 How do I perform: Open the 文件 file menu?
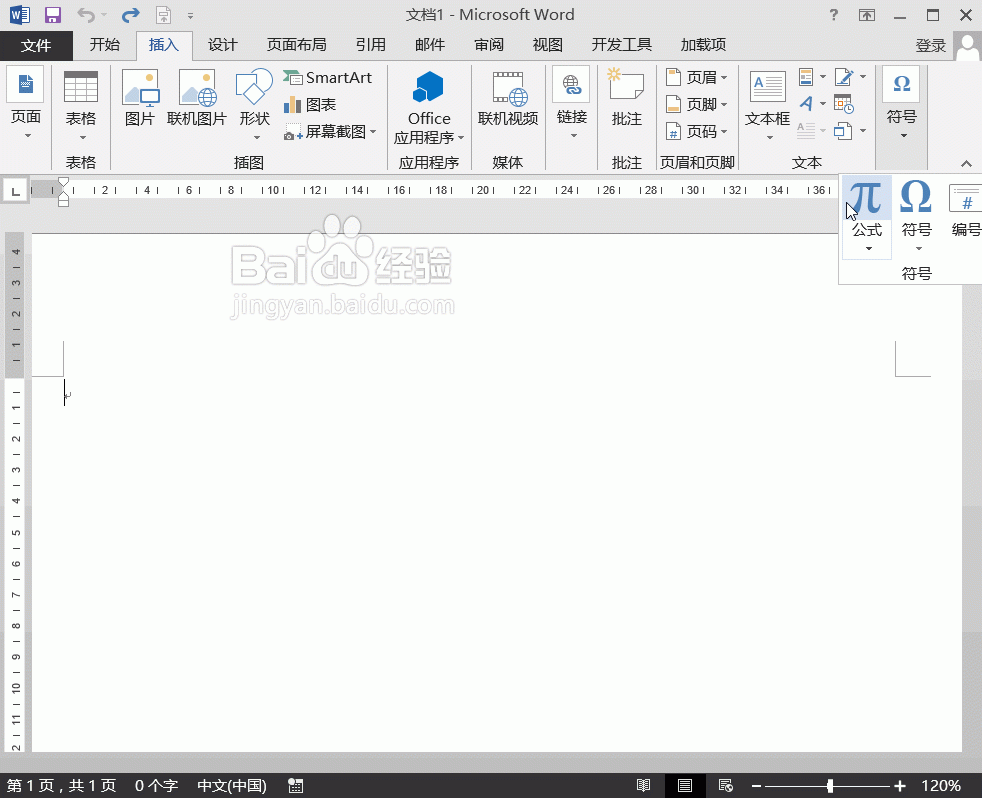(x=36, y=45)
